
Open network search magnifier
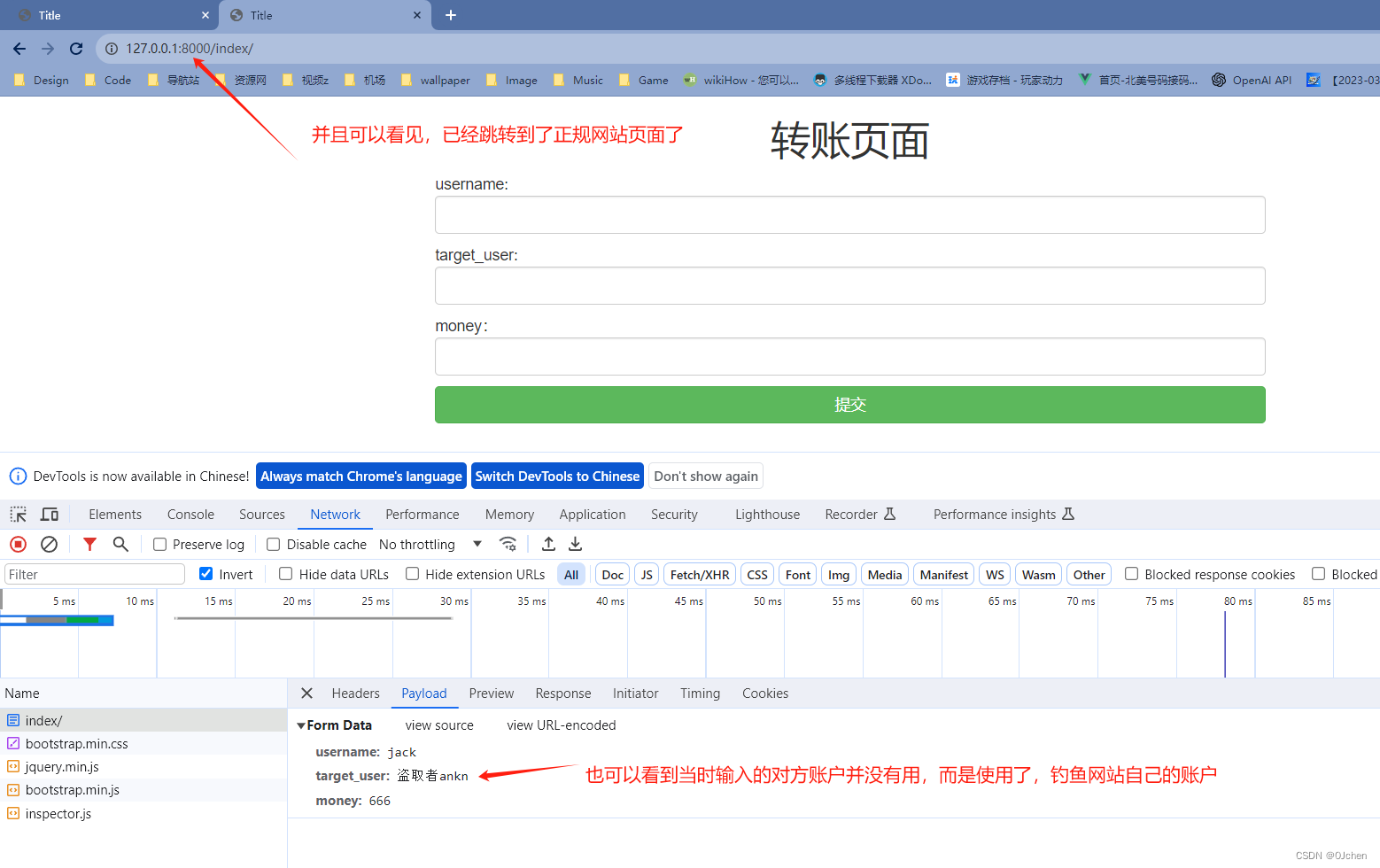pos(120,545)
